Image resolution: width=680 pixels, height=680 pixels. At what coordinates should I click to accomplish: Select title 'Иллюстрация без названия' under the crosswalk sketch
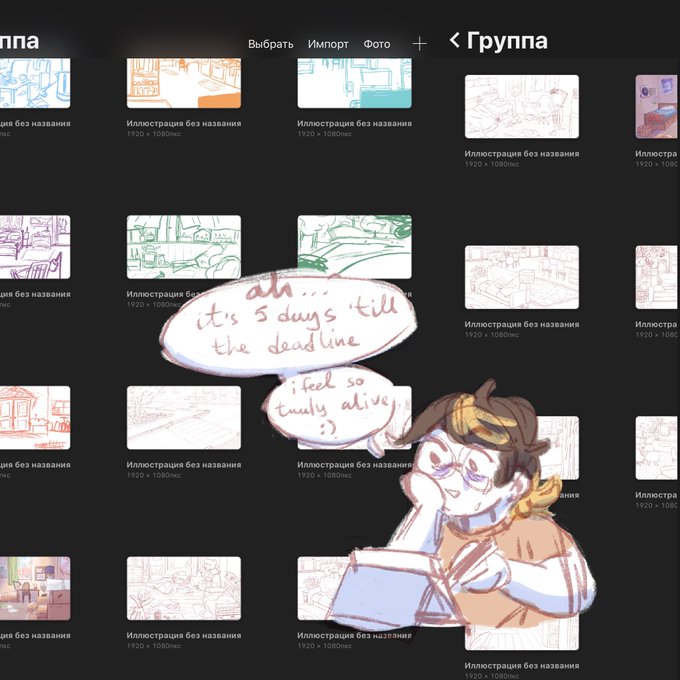pos(184,465)
